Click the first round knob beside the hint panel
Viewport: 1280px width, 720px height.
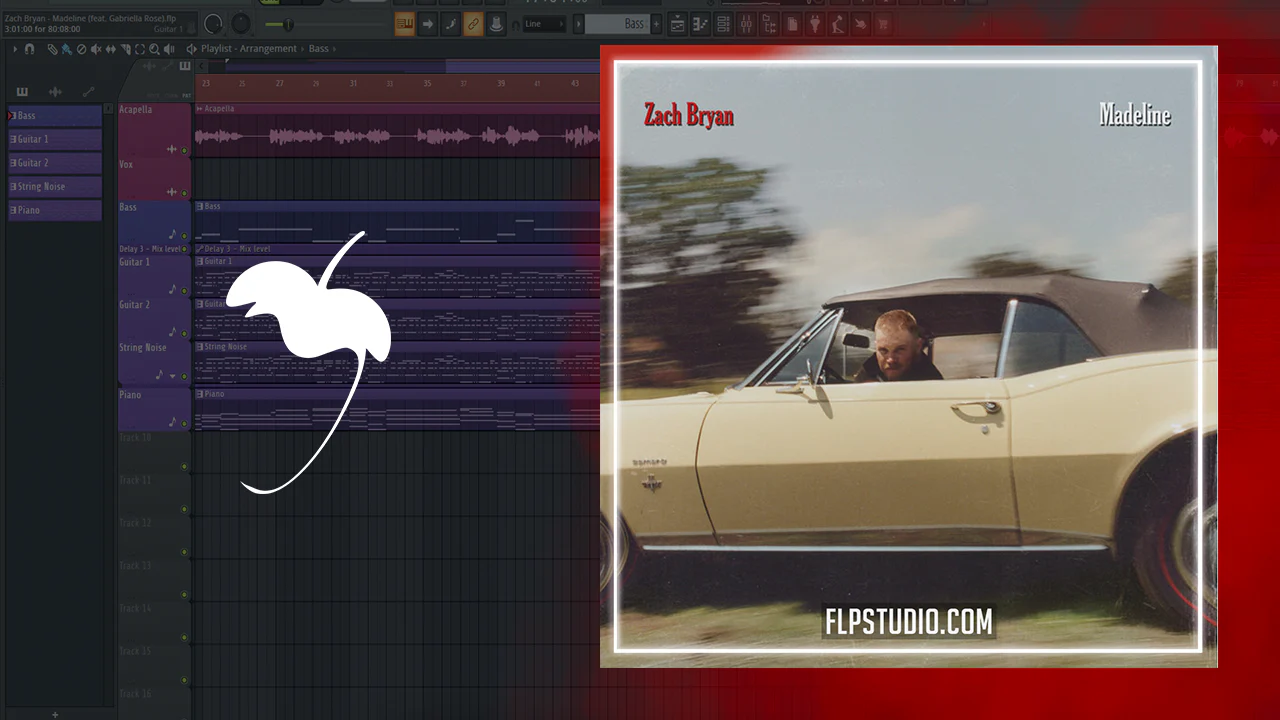click(214, 23)
